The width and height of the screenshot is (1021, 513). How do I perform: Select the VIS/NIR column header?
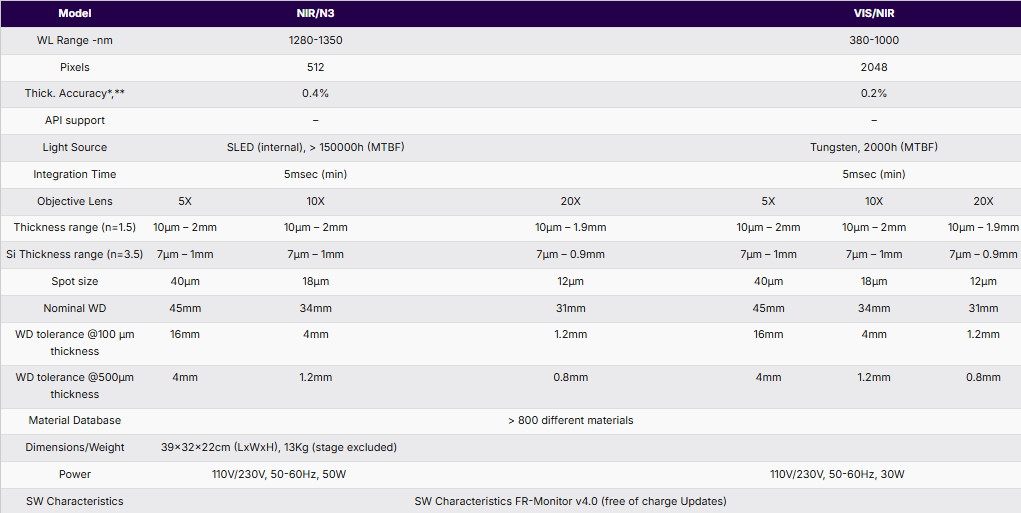[874, 13]
